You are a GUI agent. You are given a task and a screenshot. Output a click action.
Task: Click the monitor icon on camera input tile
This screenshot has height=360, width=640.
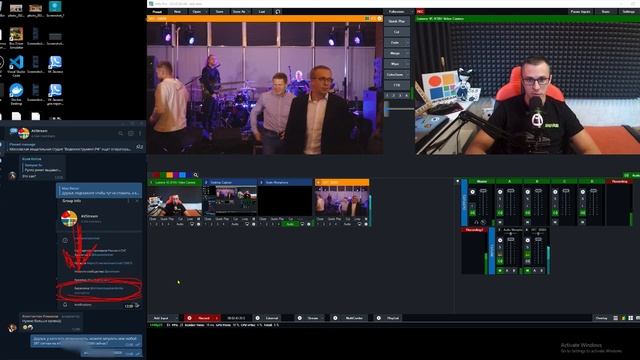[192, 224]
